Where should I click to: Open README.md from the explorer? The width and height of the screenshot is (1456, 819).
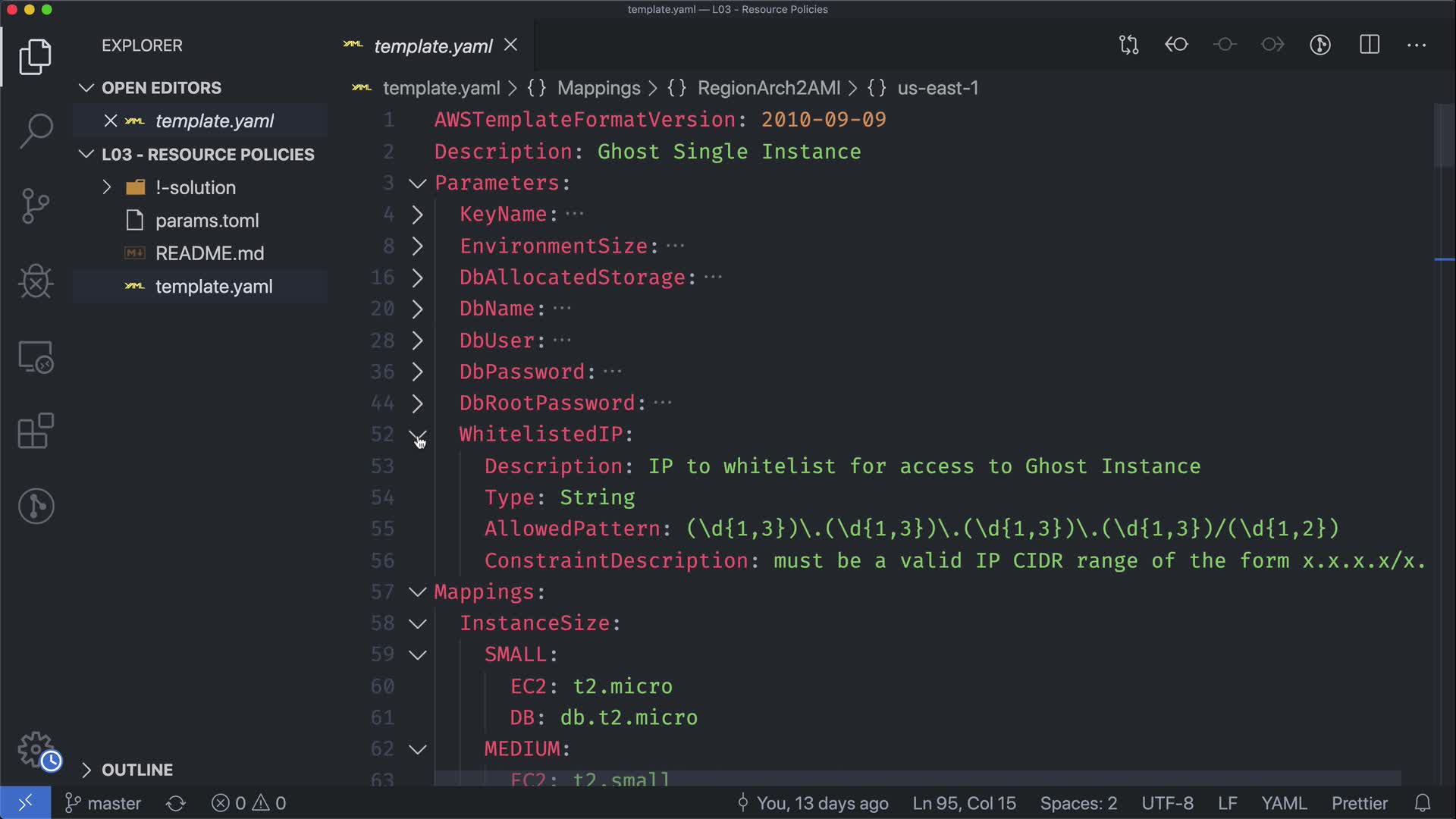(209, 253)
